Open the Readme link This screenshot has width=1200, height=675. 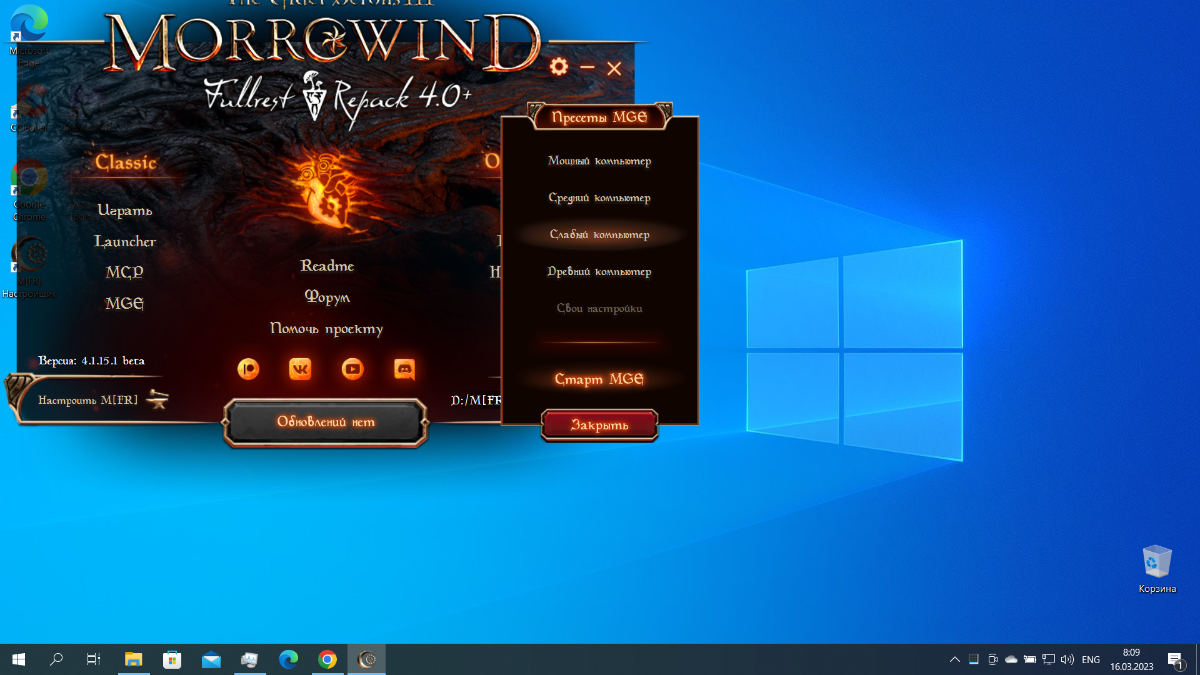pyautogui.click(x=327, y=266)
